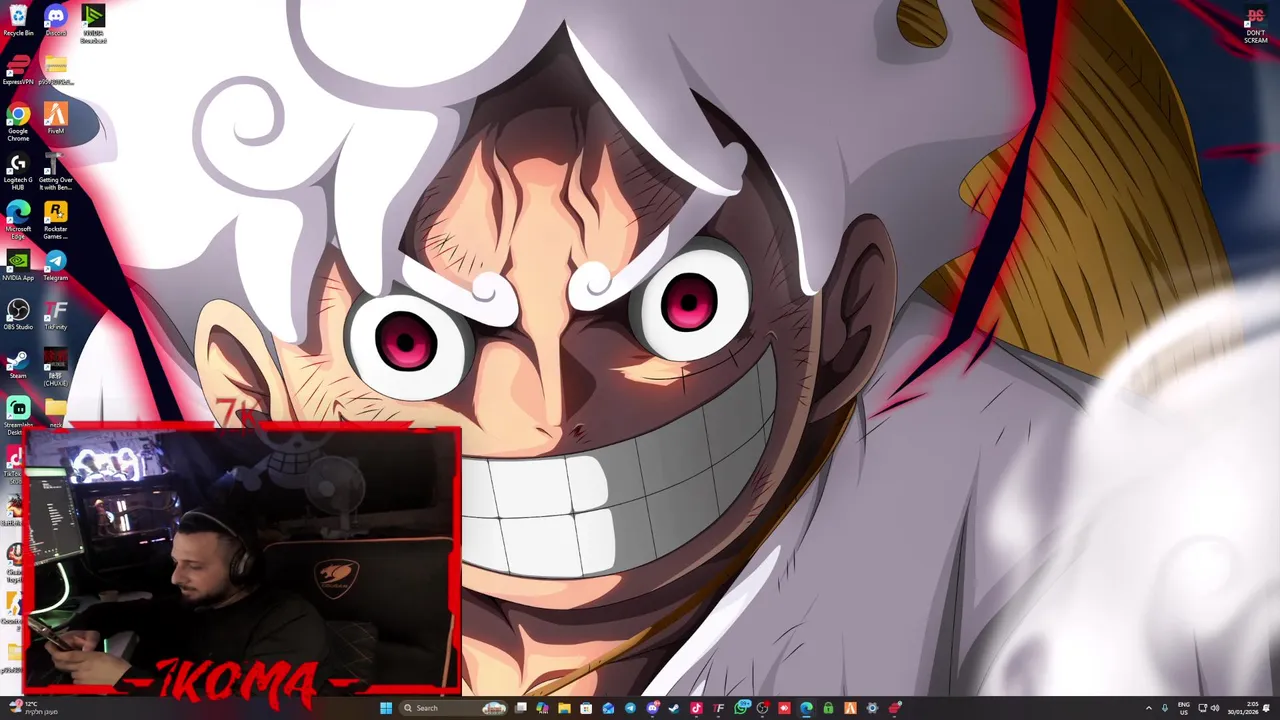Select the NVIDIA App desktop icon

[18, 266]
